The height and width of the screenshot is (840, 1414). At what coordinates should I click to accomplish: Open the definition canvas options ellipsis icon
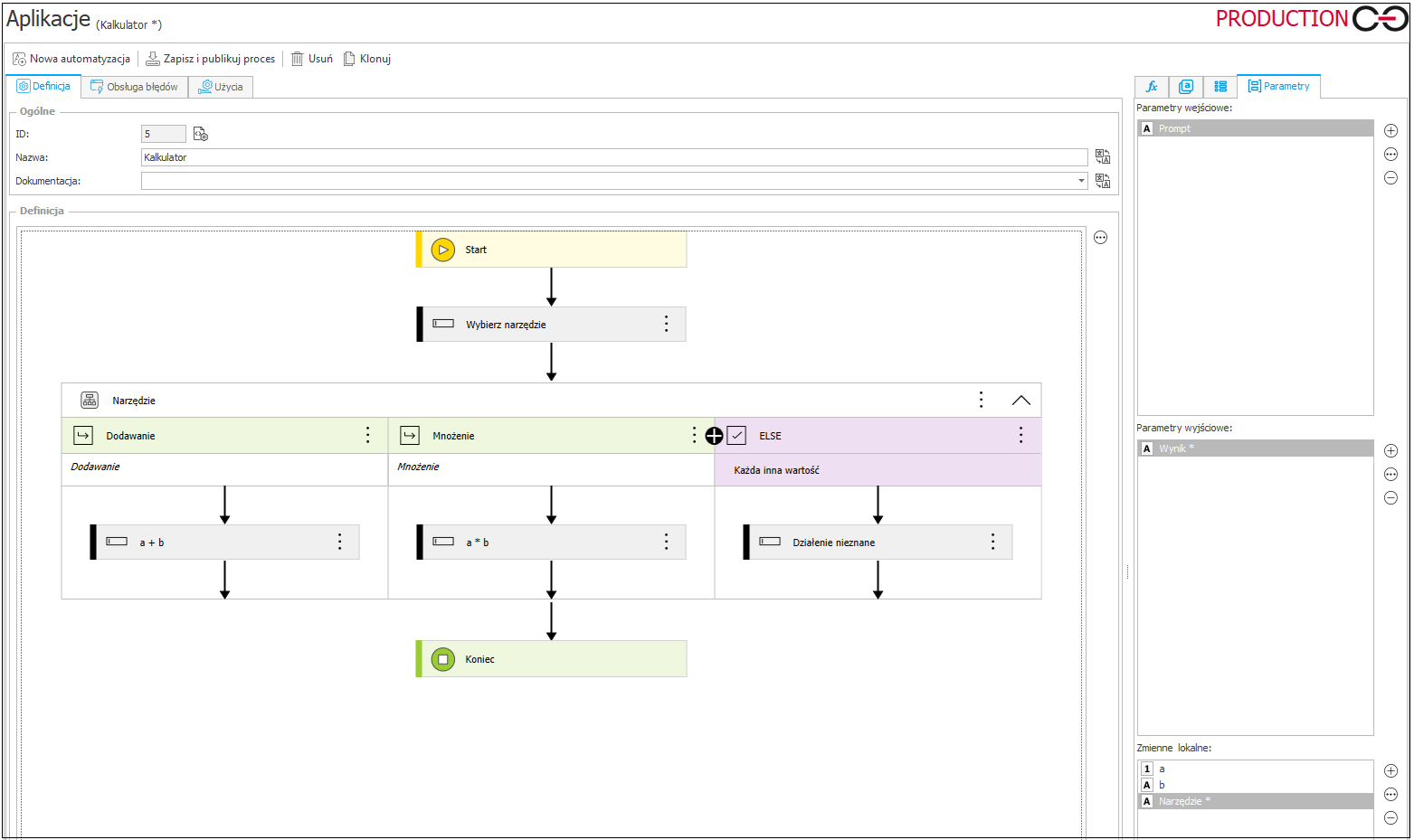click(1100, 238)
